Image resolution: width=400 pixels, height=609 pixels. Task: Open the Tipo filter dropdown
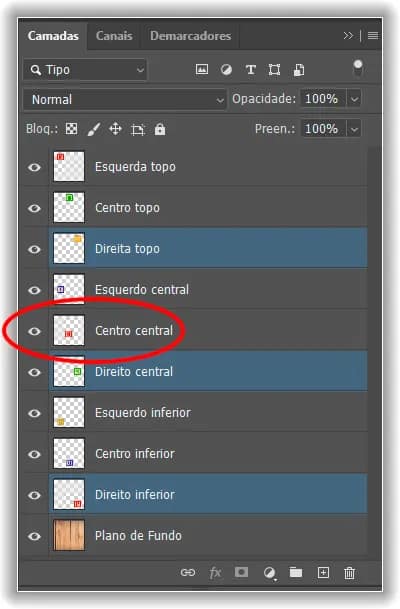pyautogui.click(x=85, y=70)
